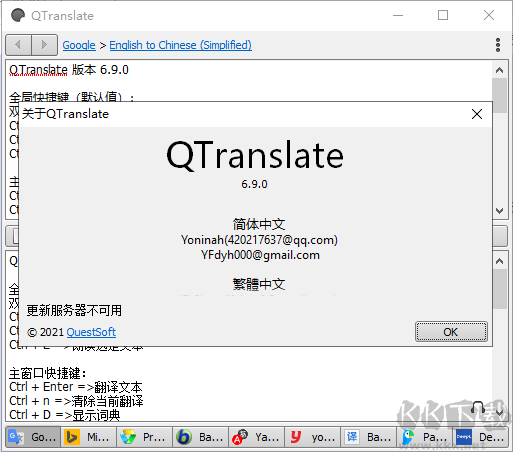Viewport: 513px width, 452px height.
Task: Go forward to the next translation
Action: tap(44, 45)
